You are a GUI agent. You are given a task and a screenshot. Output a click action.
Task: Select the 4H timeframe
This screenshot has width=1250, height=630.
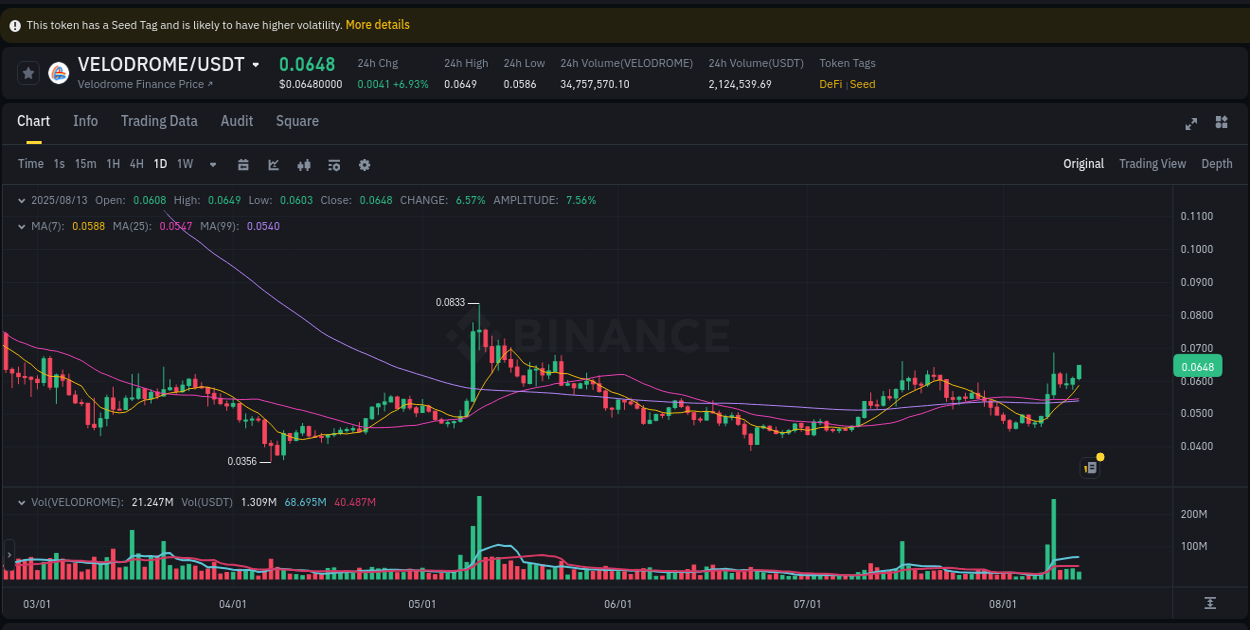point(136,164)
